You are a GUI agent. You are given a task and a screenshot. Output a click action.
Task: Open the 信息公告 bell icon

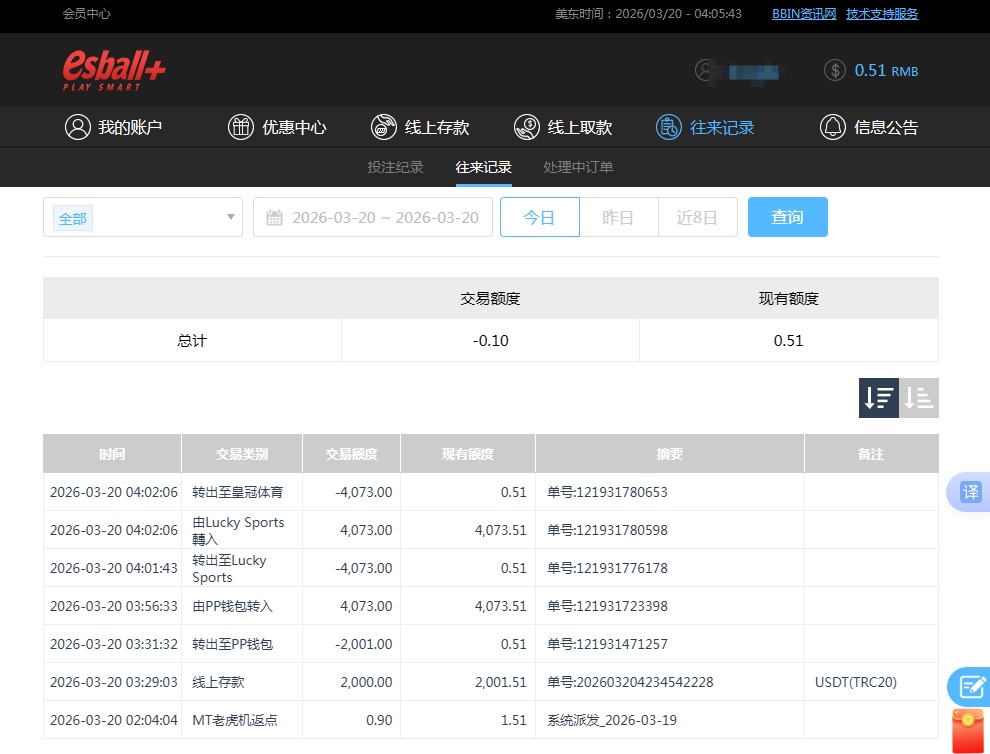pyautogui.click(x=832, y=127)
